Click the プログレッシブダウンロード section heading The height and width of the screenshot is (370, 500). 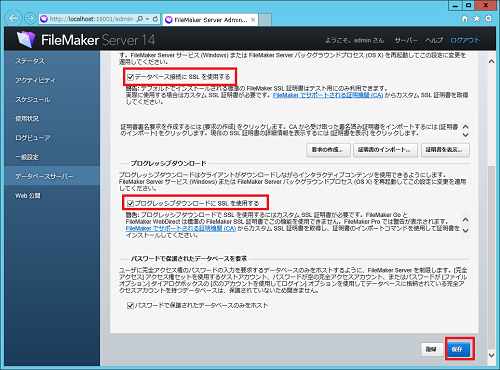(168, 163)
